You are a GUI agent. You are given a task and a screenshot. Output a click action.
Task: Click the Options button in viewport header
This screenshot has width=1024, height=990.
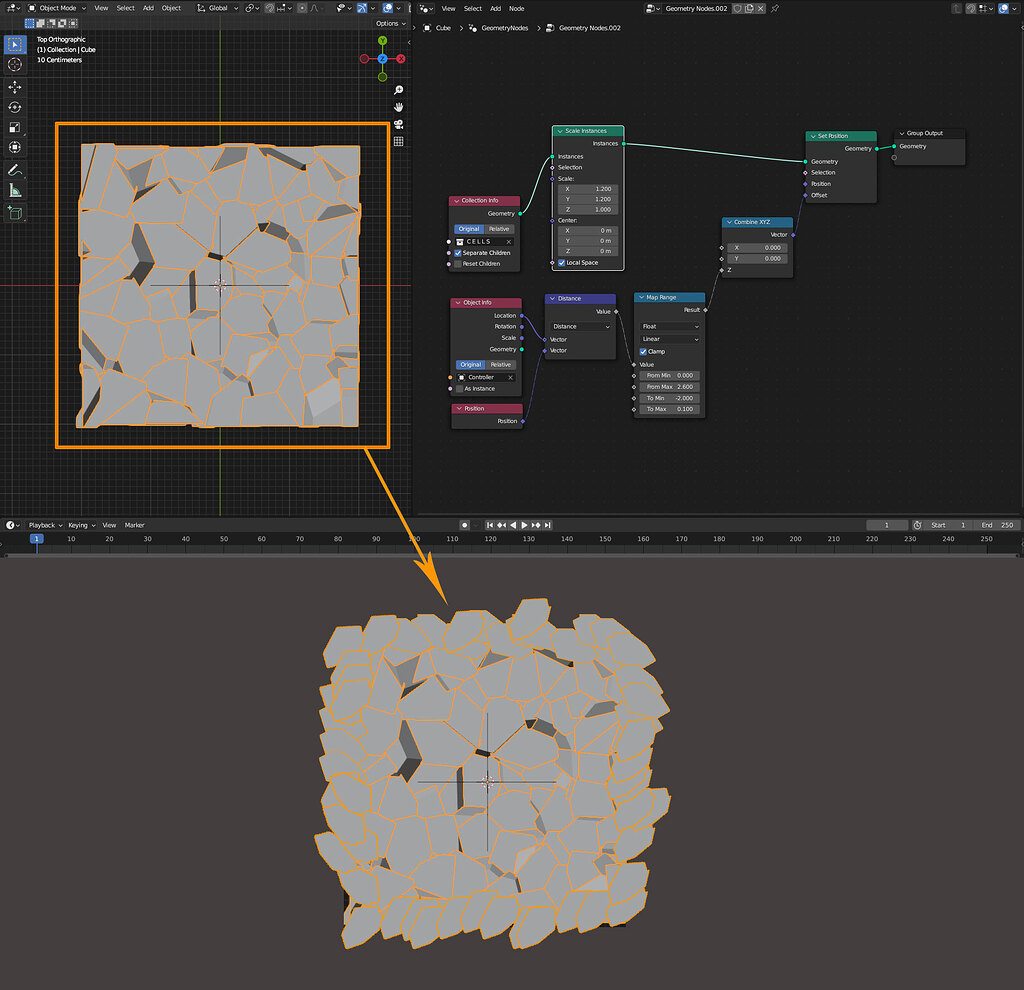(389, 23)
